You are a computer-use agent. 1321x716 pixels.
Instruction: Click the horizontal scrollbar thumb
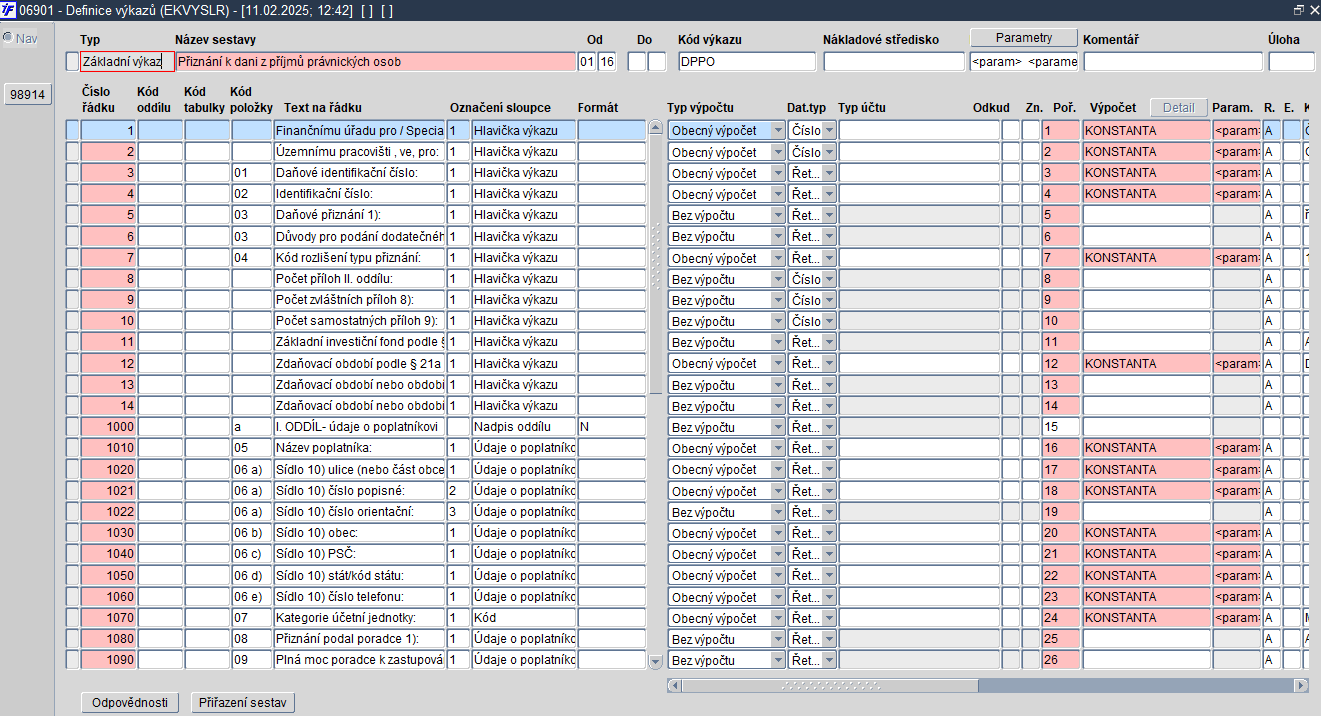[x=830, y=686]
